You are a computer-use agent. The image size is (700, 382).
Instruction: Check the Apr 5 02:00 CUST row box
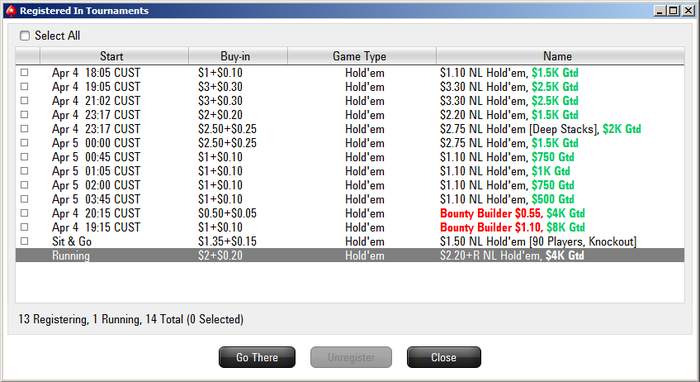tap(24, 185)
